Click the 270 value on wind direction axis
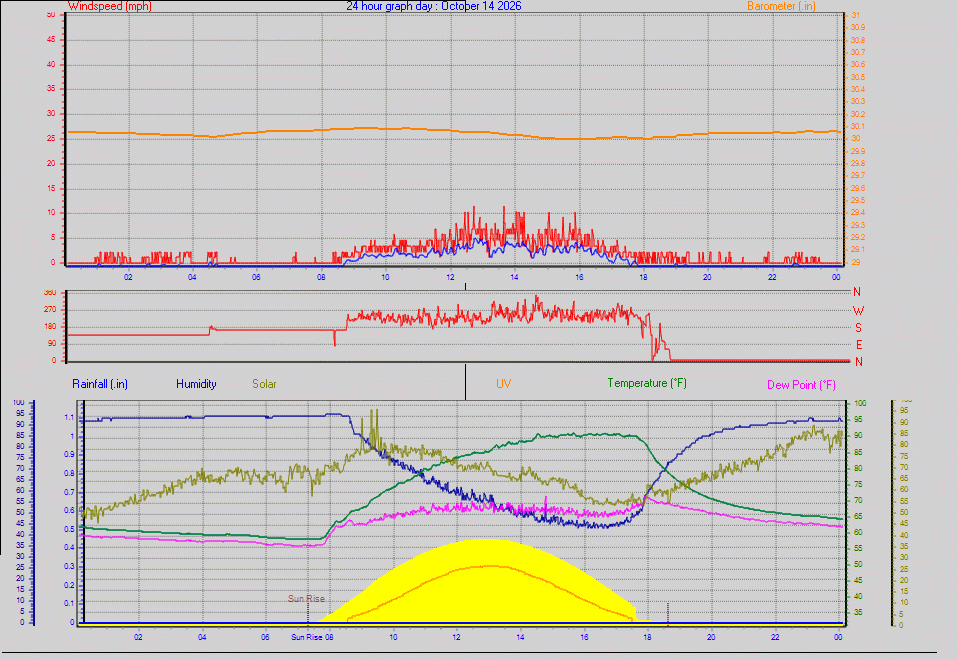This screenshot has height=660, width=957. coord(50,310)
